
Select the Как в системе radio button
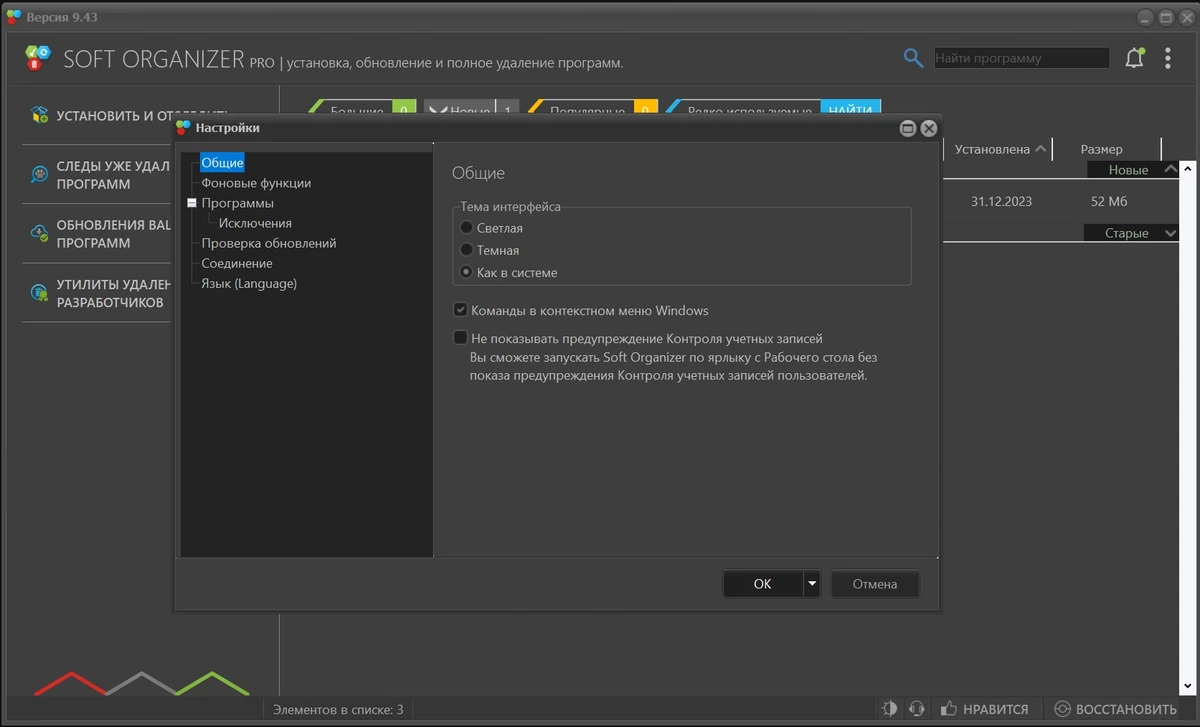466,272
